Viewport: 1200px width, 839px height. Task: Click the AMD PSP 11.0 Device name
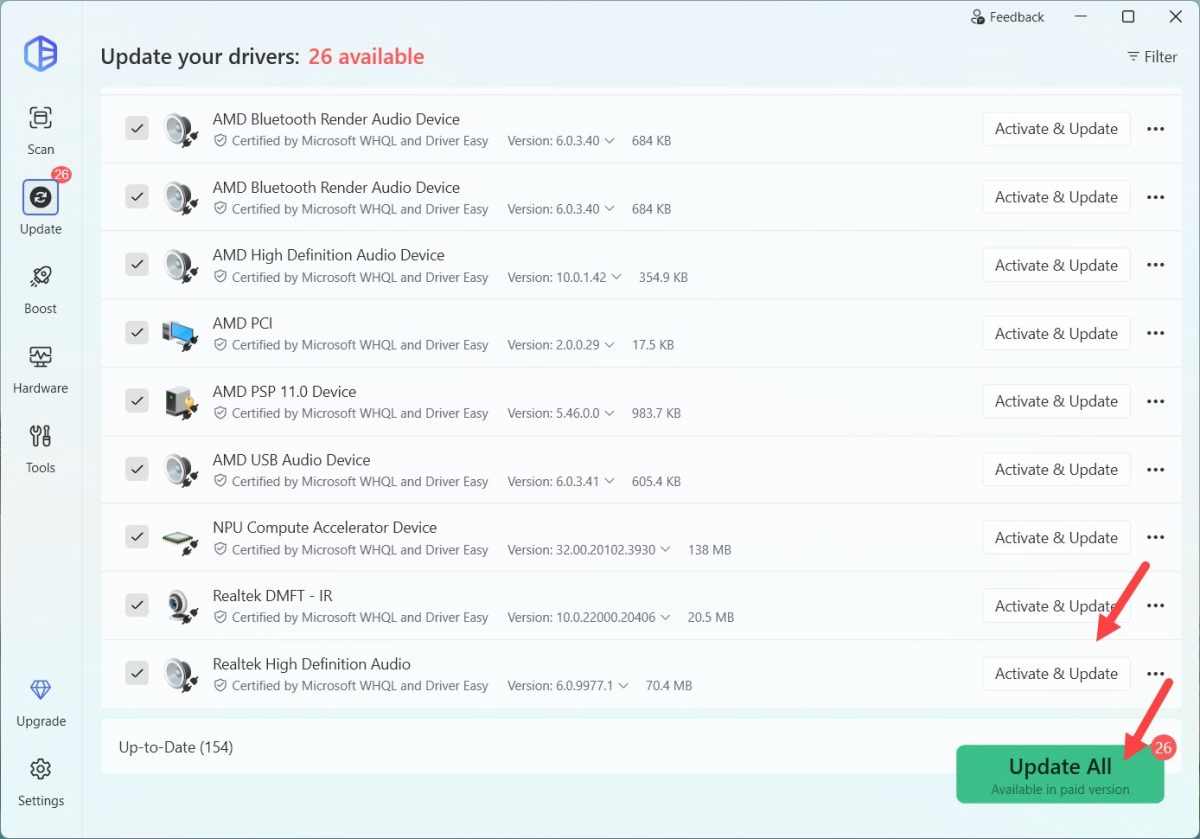click(x=285, y=391)
